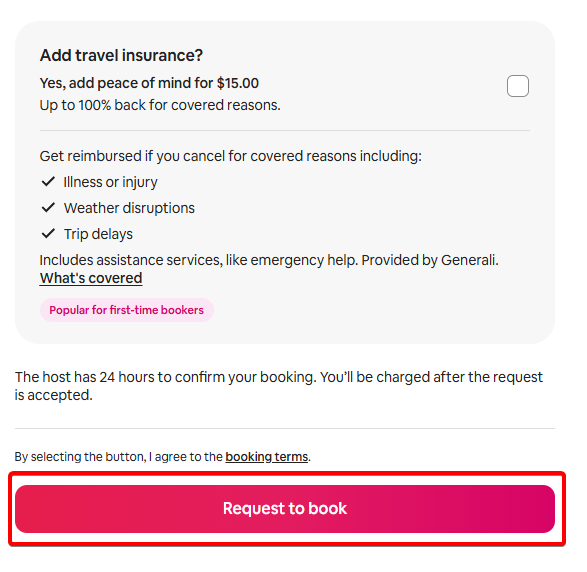The height and width of the screenshot is (572, 587).
Task: Click the Up to 100% back text
Action: tap(160, 105)
